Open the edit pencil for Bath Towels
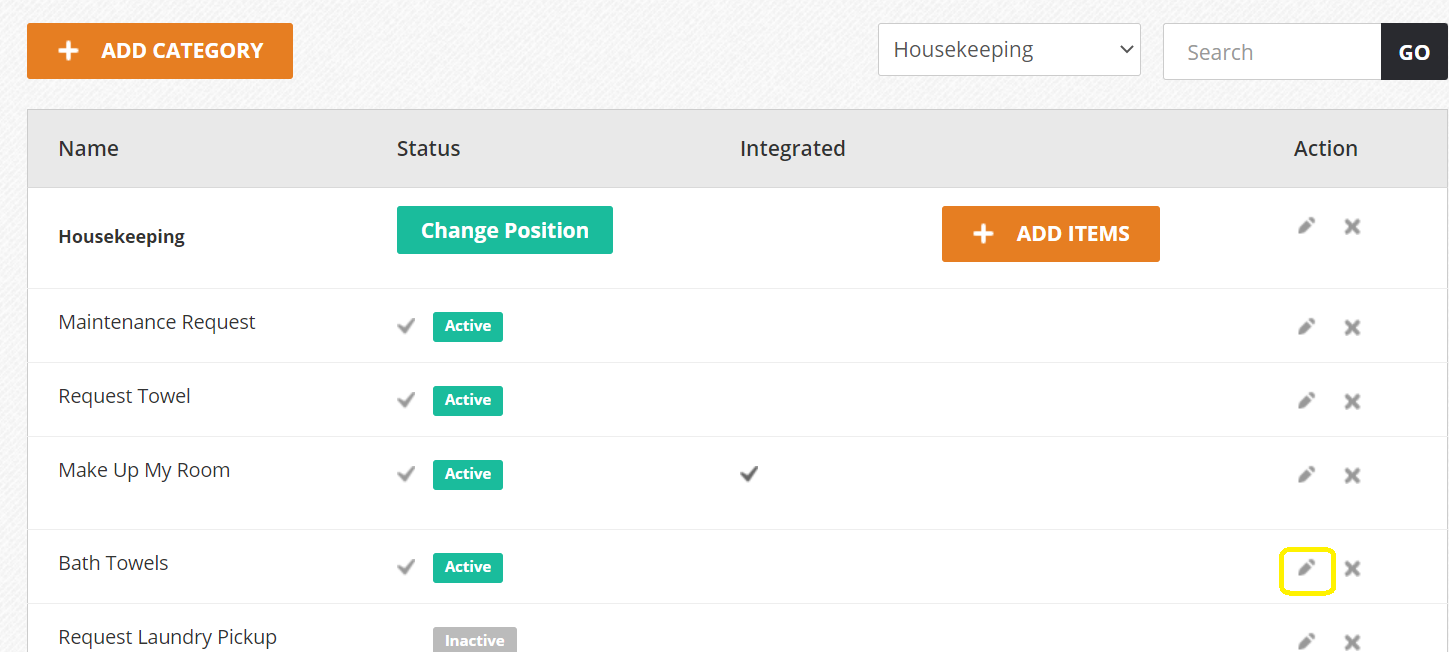This screenshot has height=652, width=1449. [x=1306, y=568]
